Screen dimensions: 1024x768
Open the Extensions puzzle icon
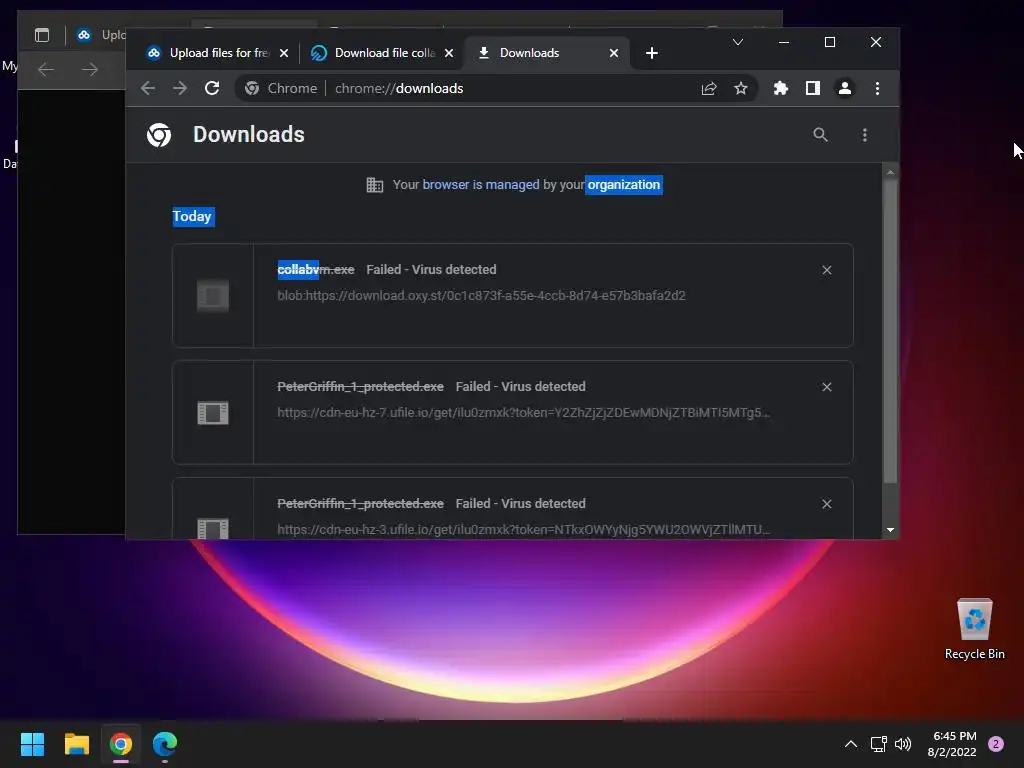click(x=780, y=88)
